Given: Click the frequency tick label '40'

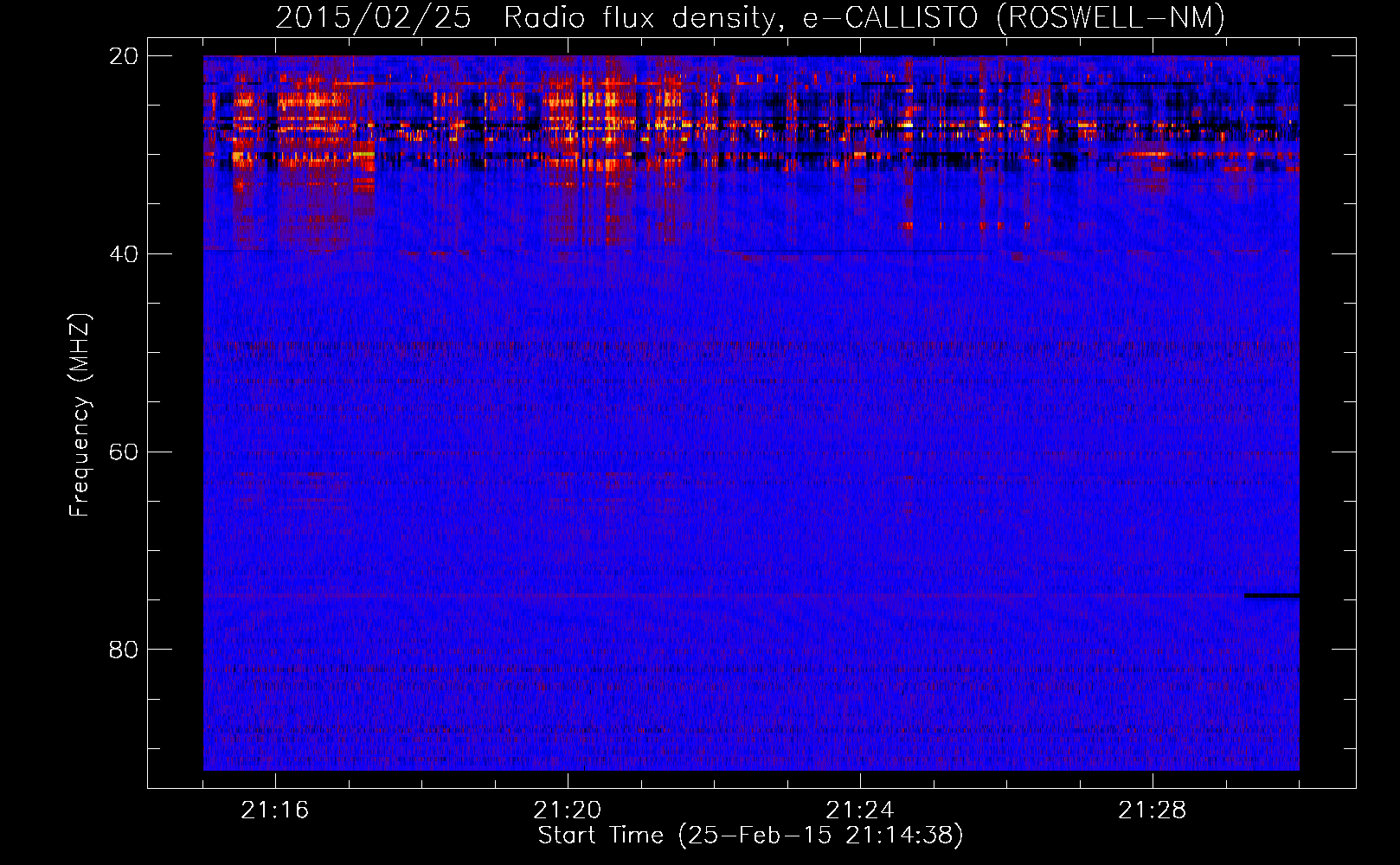Looking at the screenshot, I should click(124, 254).
